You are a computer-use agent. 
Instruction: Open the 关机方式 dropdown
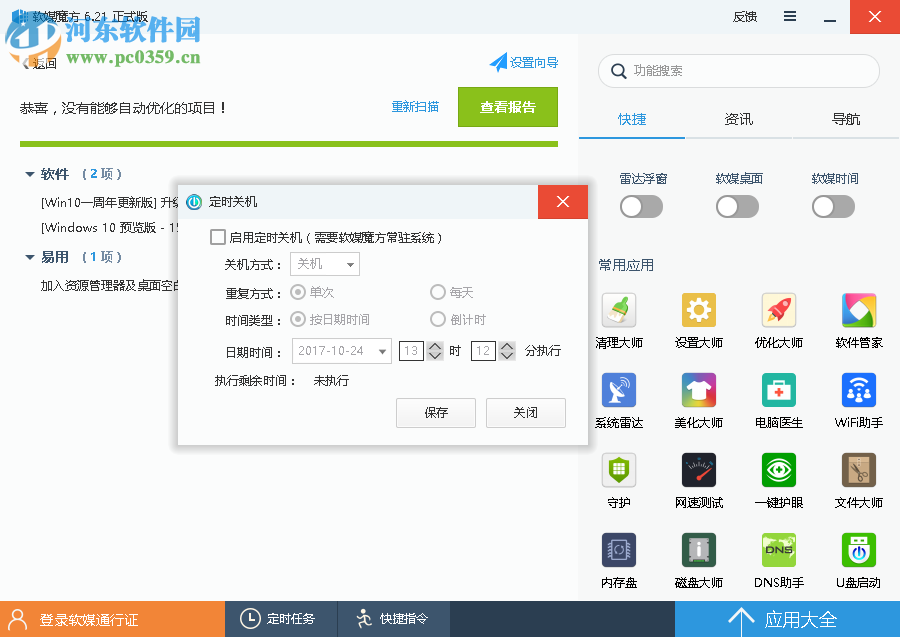(324, 264)
